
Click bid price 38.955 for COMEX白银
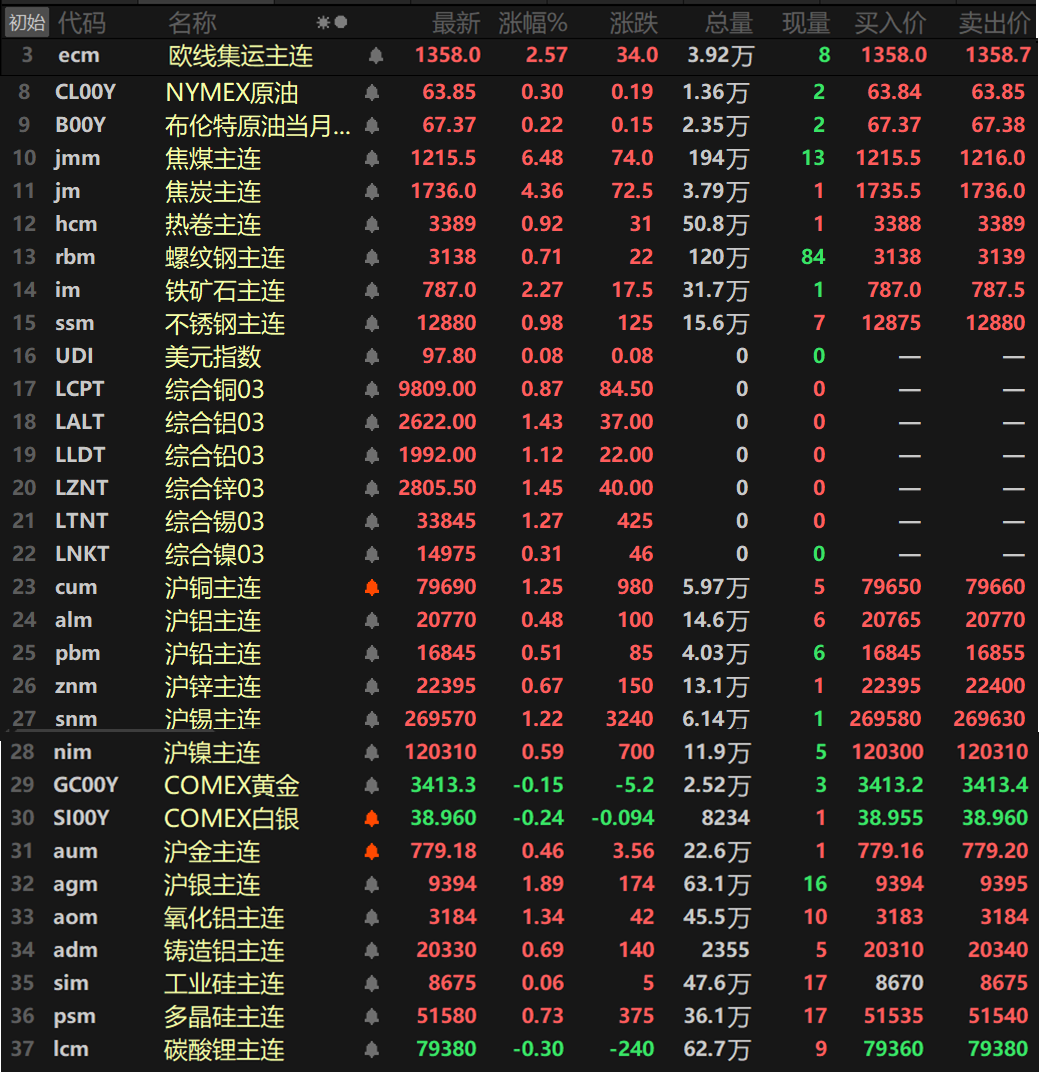click(891, 818)
